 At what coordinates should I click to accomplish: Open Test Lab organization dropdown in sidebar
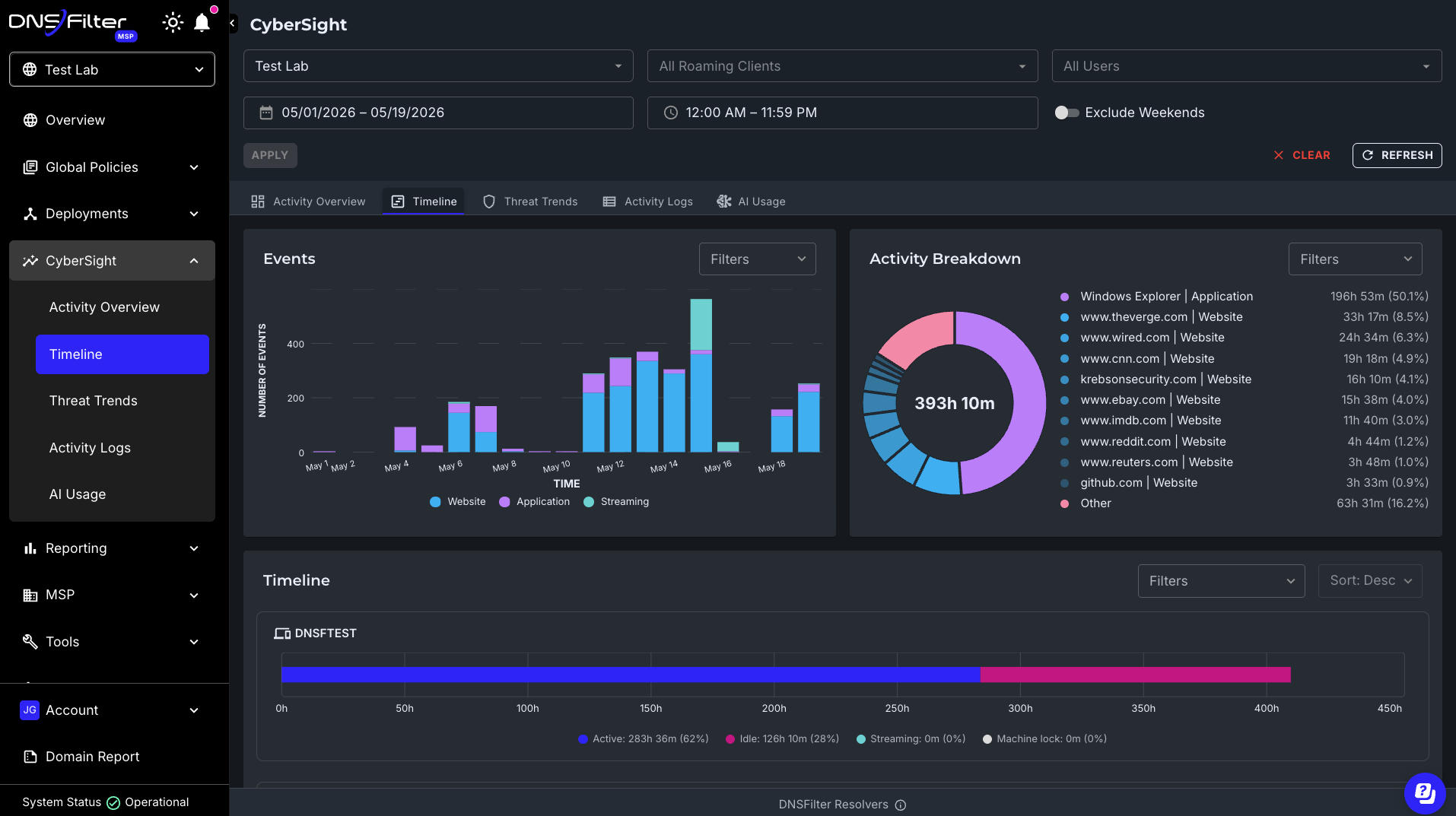[112, 70]
